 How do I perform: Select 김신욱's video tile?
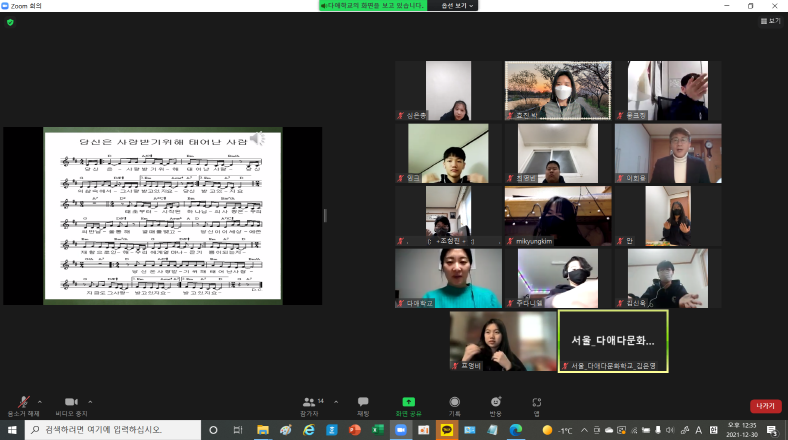tap(668, 278)
